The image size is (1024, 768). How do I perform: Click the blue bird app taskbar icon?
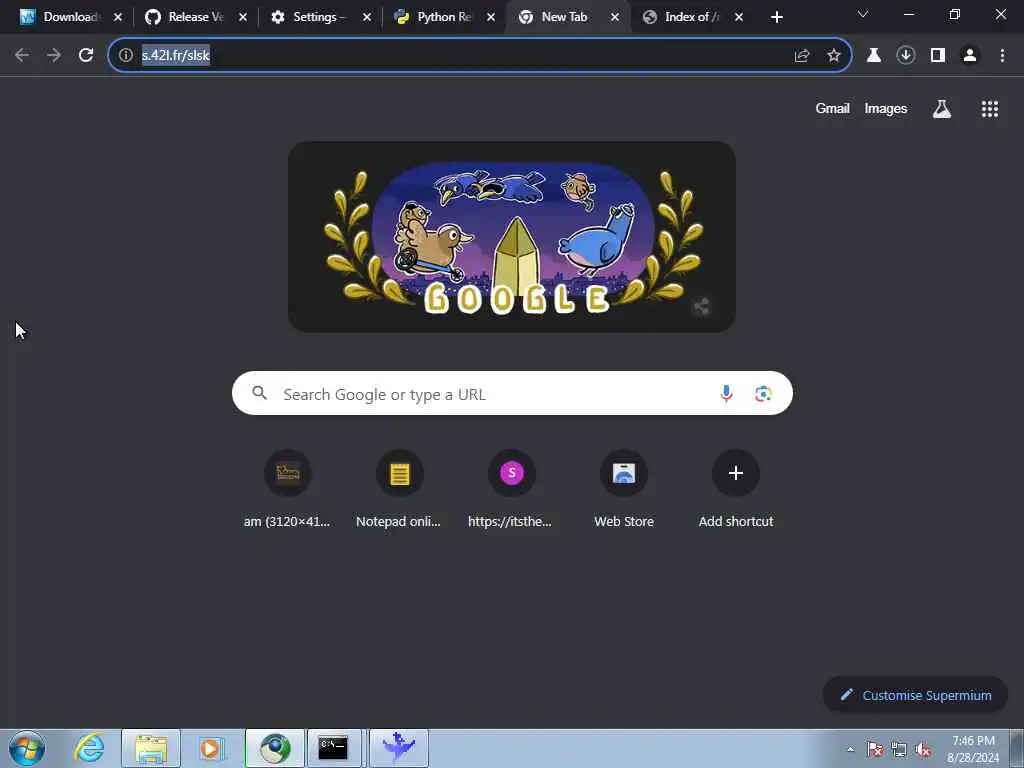click(x=399, y=748)
